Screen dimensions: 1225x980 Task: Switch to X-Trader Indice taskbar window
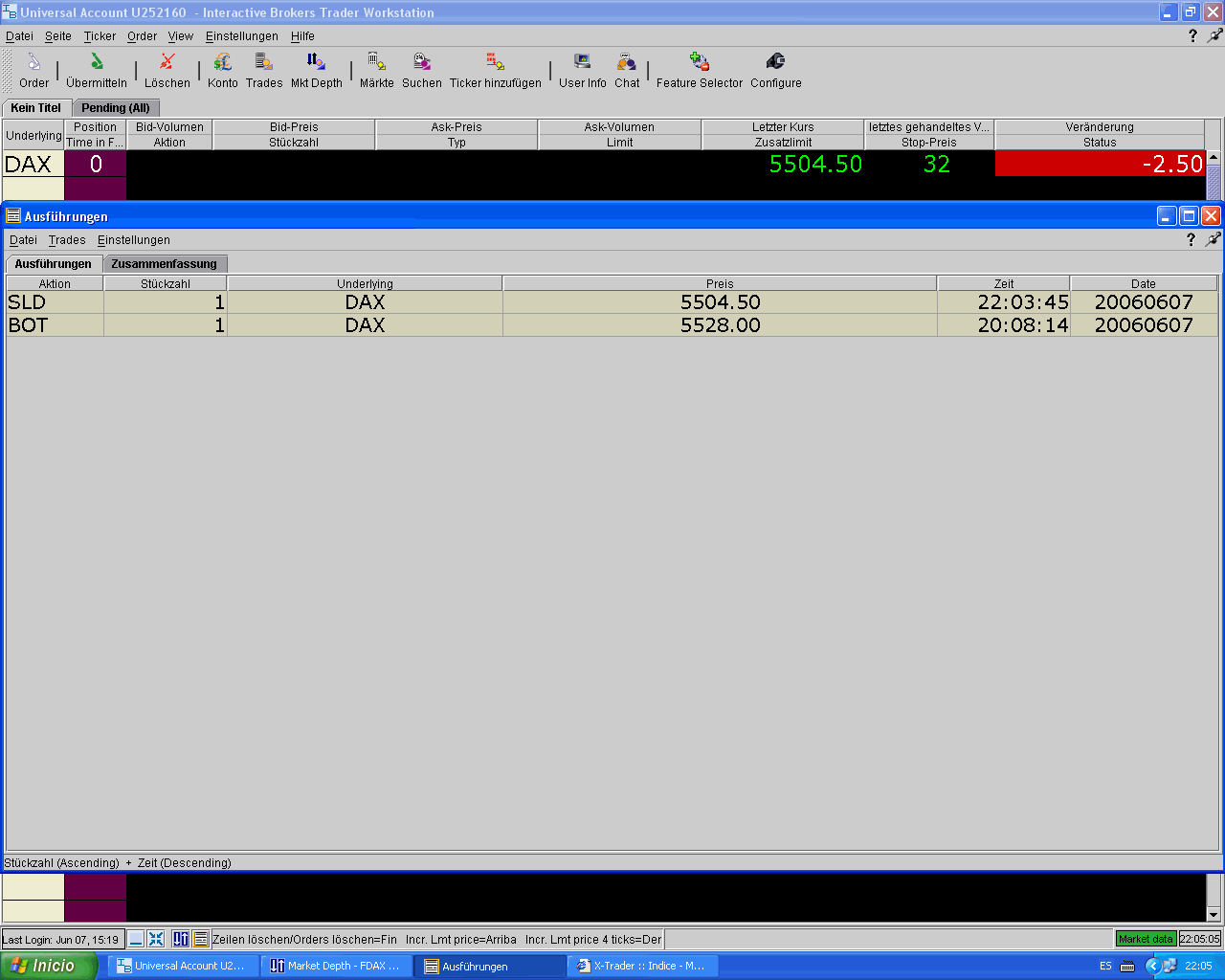(x=642, y=966)
